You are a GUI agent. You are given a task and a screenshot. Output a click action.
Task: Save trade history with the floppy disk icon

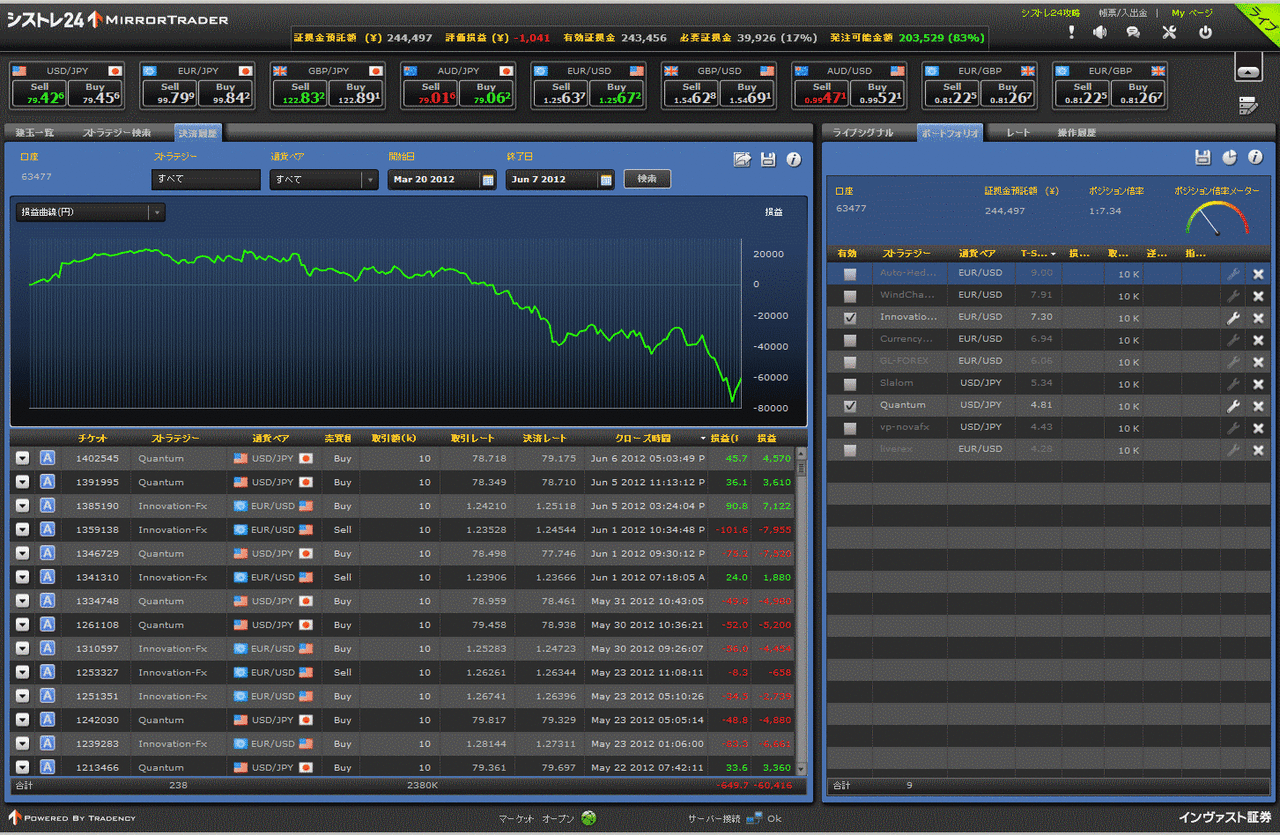click(x=768, y=159)
